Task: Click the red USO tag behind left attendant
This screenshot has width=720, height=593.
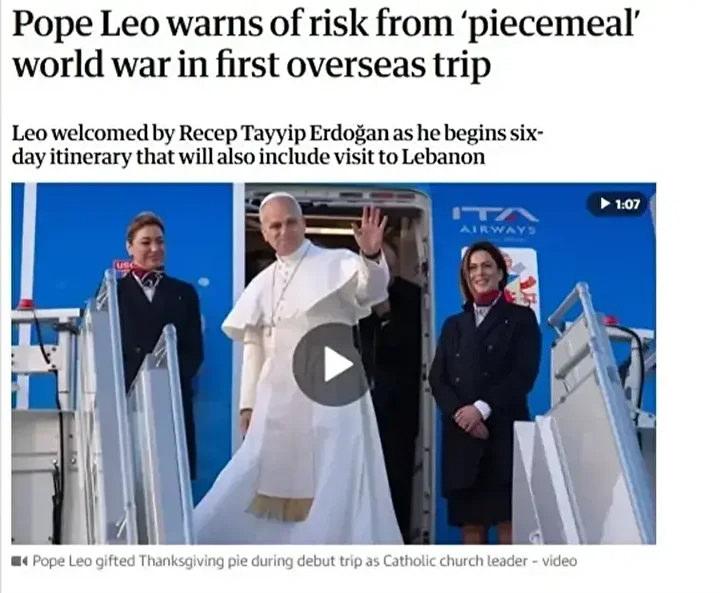Action: coord(123,265)
